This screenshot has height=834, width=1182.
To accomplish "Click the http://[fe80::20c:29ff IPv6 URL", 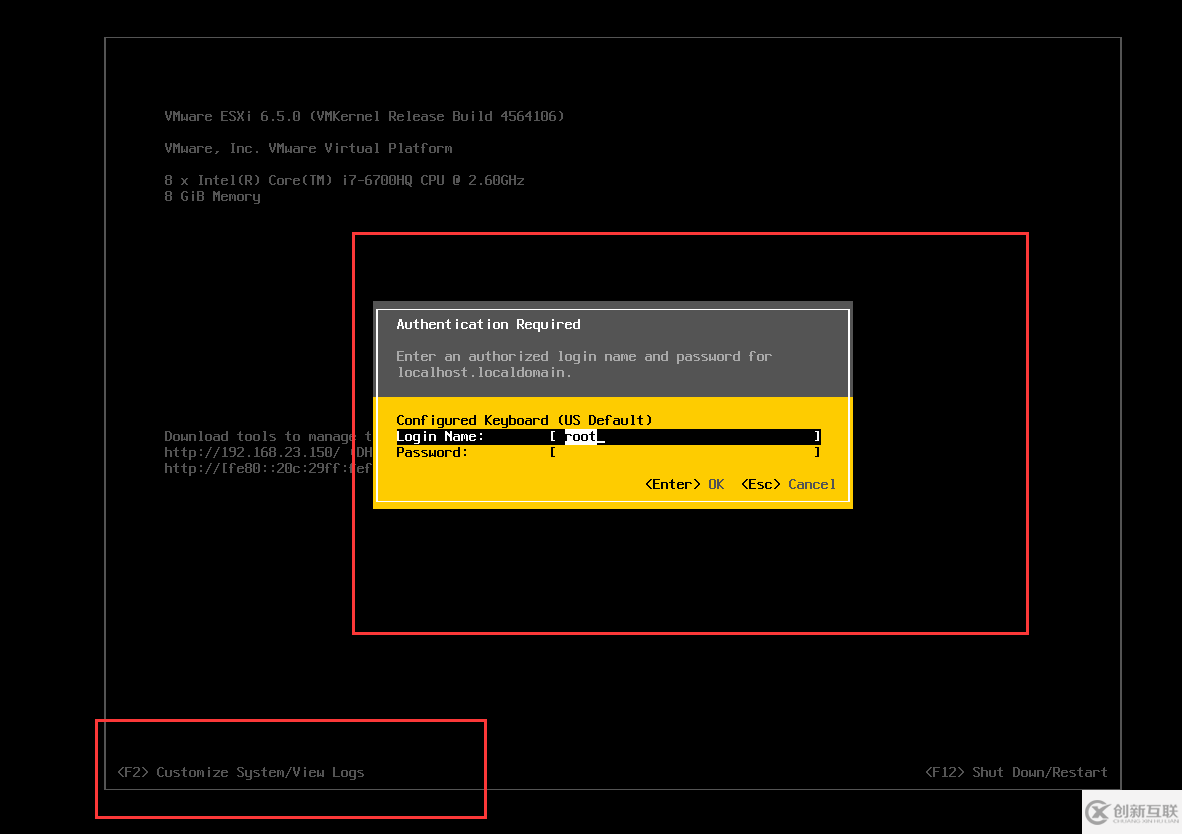I will (268, 468).
